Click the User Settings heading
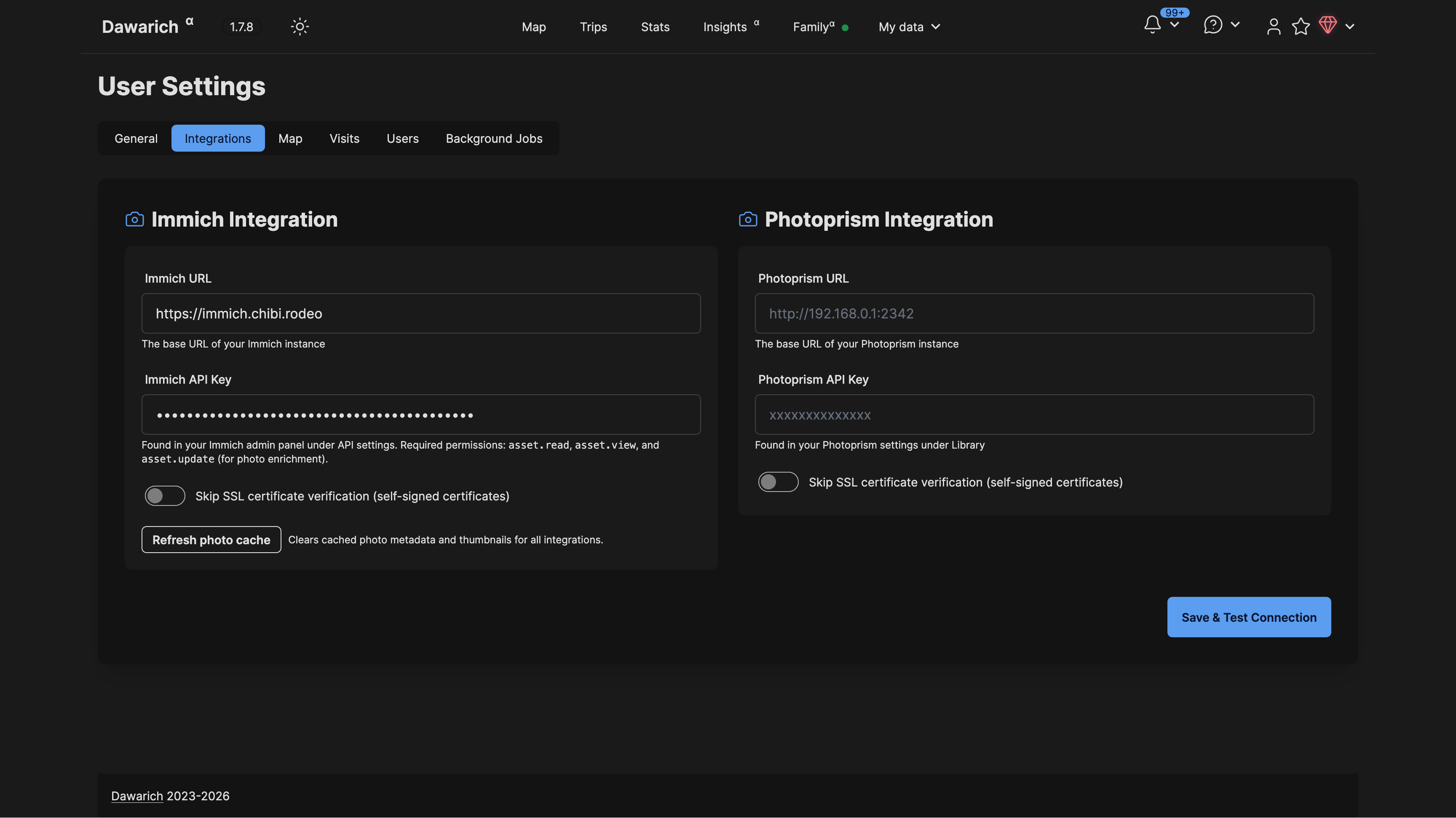1456x818 pixels. pos(182,86)
